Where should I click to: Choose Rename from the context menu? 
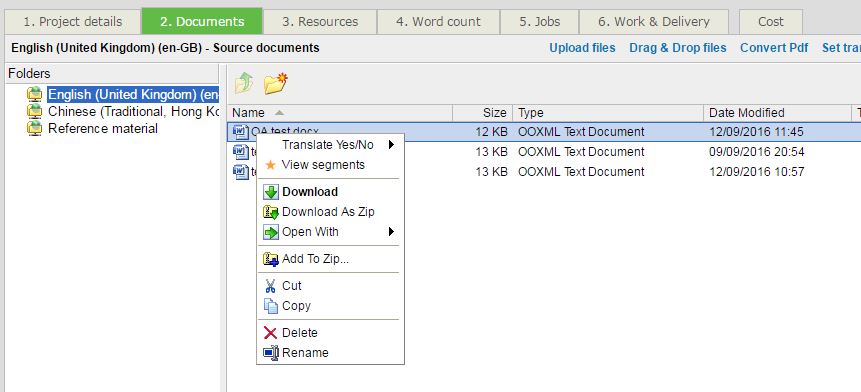click(x=305, y=352)
